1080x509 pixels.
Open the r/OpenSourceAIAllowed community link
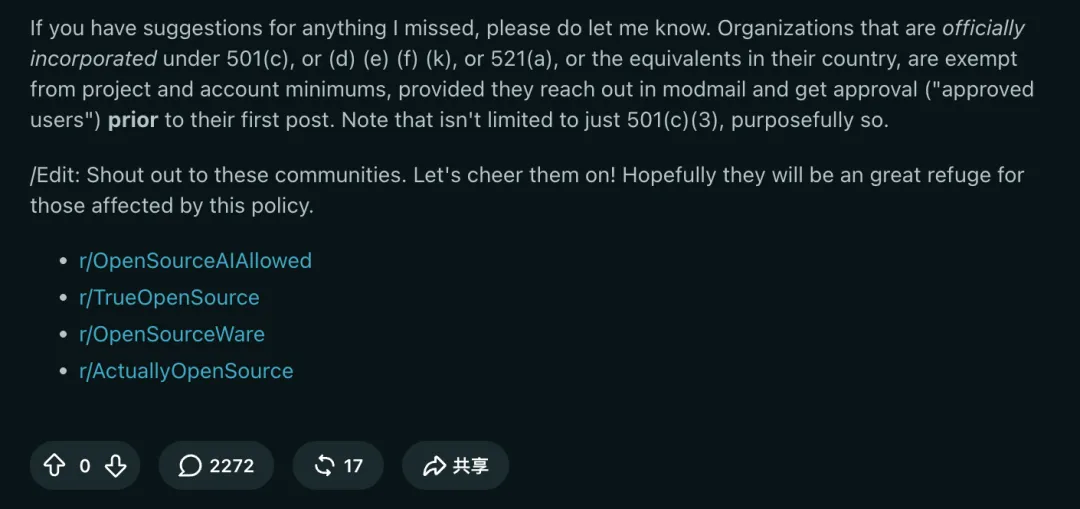pyautogui.click(x=196, y=260)
